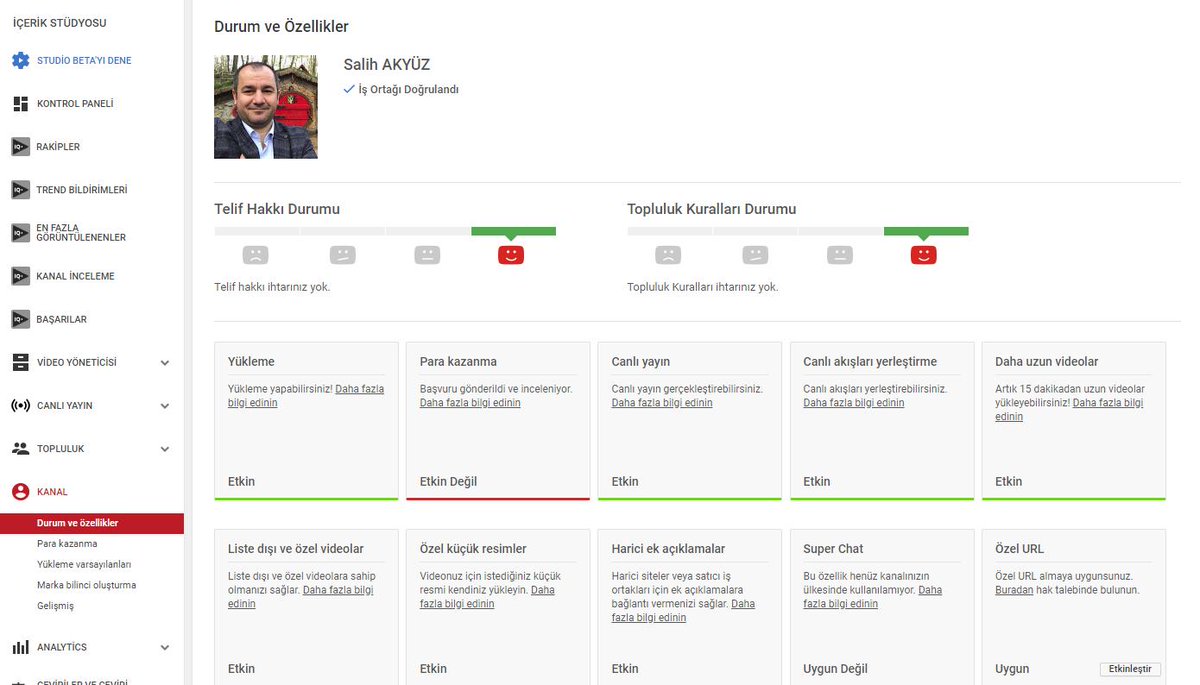Click the saddest face under Telif Hakkı Durumu
1200x685 pixels.
tap(256, 255)
